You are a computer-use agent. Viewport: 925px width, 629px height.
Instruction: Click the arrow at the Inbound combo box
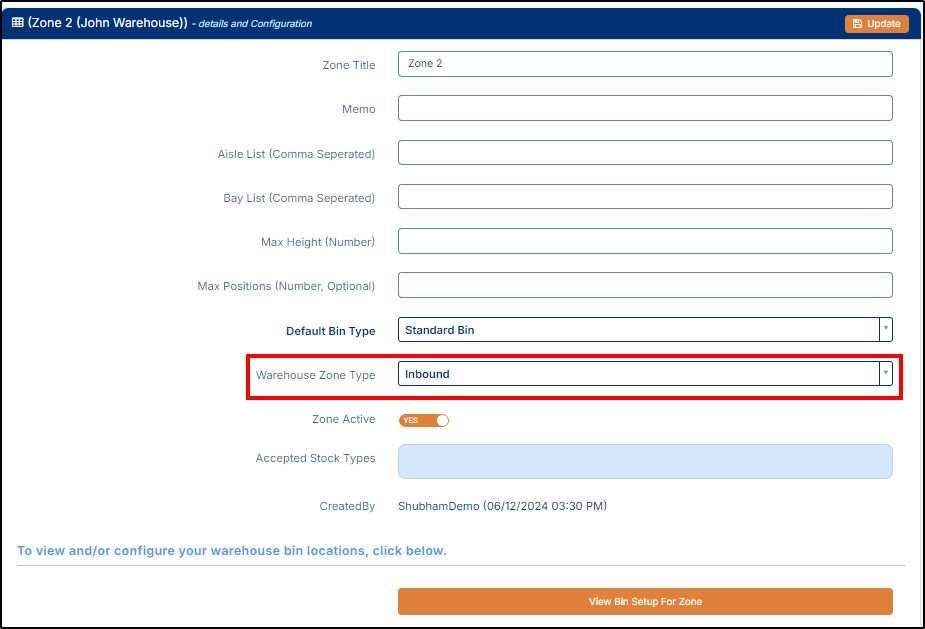885,374
